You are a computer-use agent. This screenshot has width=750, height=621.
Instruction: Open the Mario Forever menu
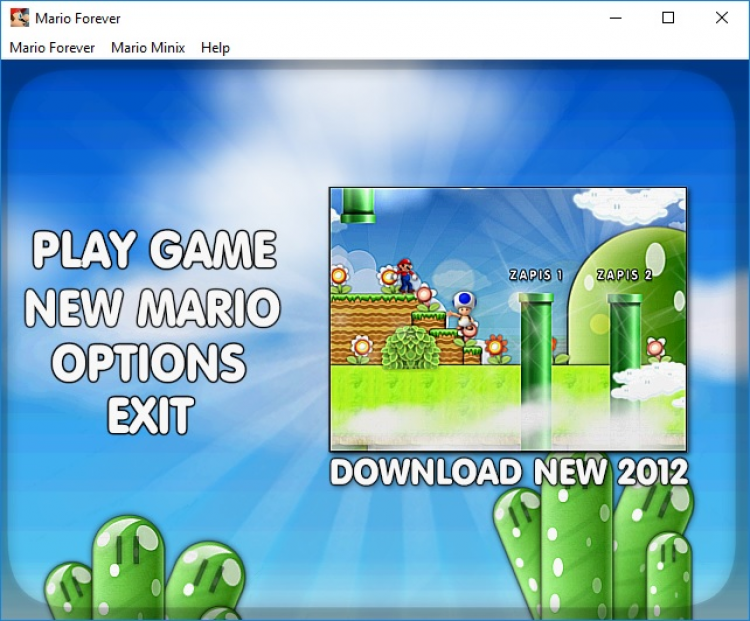pos(52,48)
